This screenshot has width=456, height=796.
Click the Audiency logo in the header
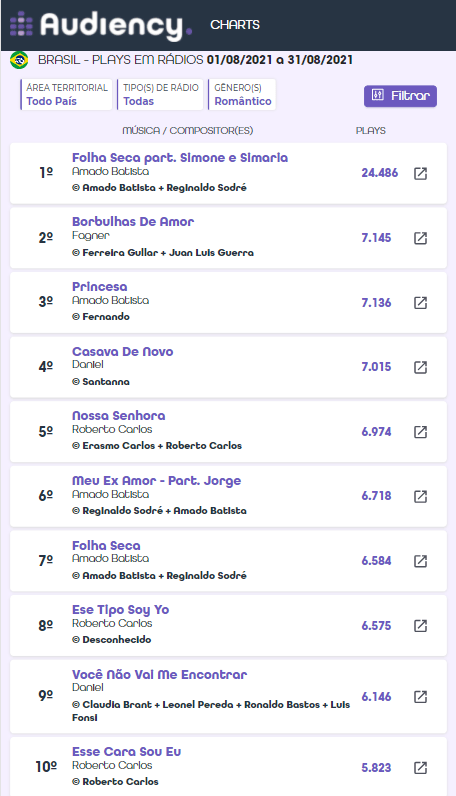point(101,24)
